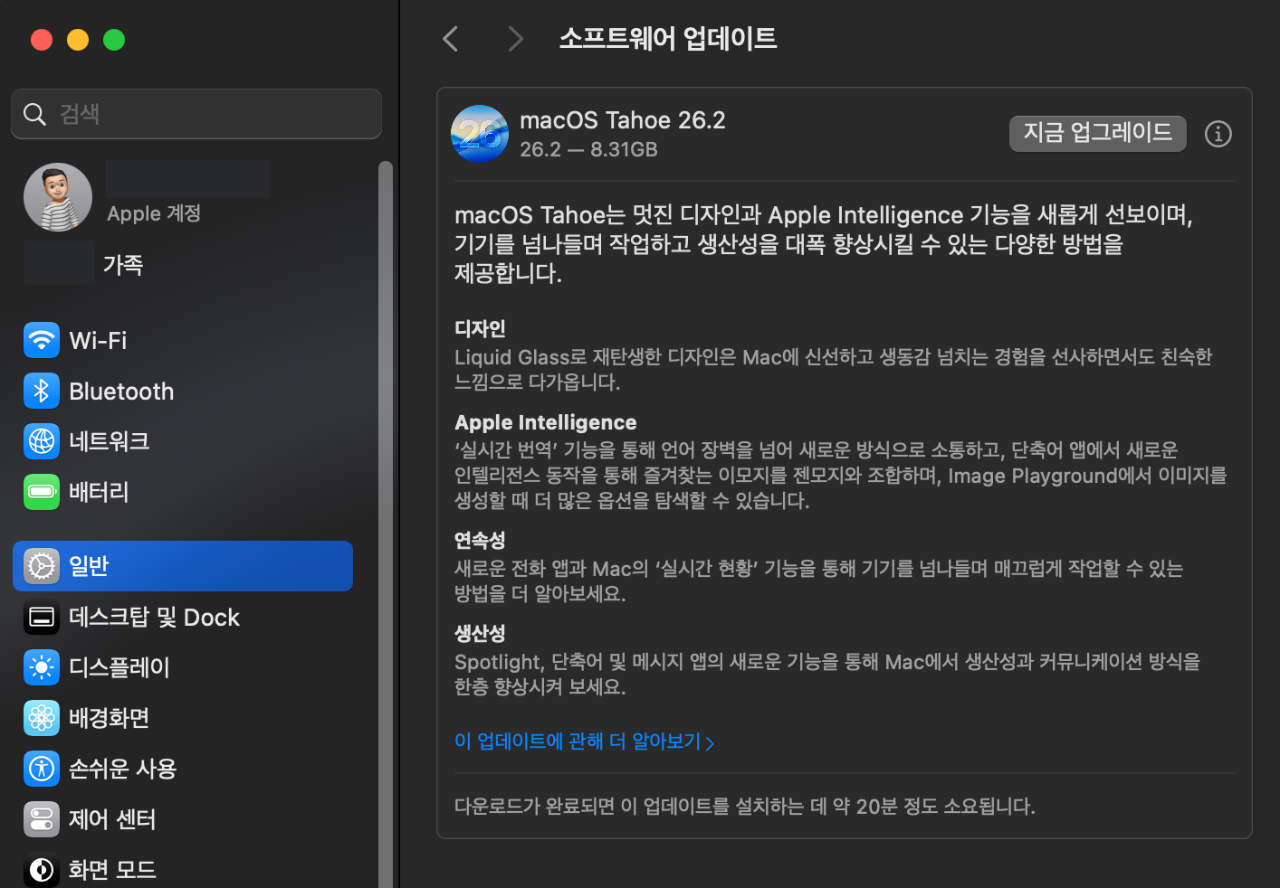1280x888 pixels.
Task: Click the sidebar vertical scrollbar
Action: (385, 500)
